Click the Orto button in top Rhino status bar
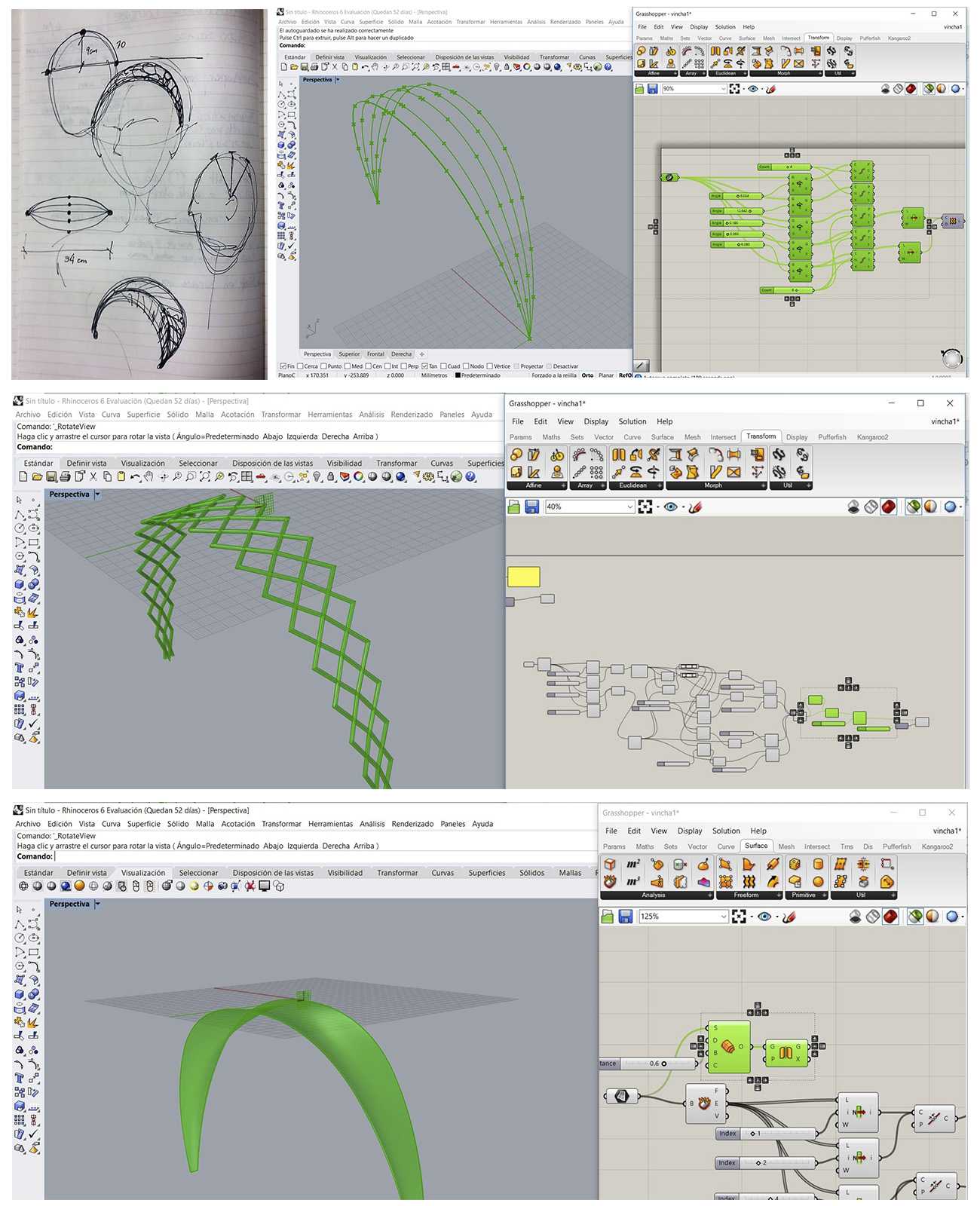 click(587, 375)
